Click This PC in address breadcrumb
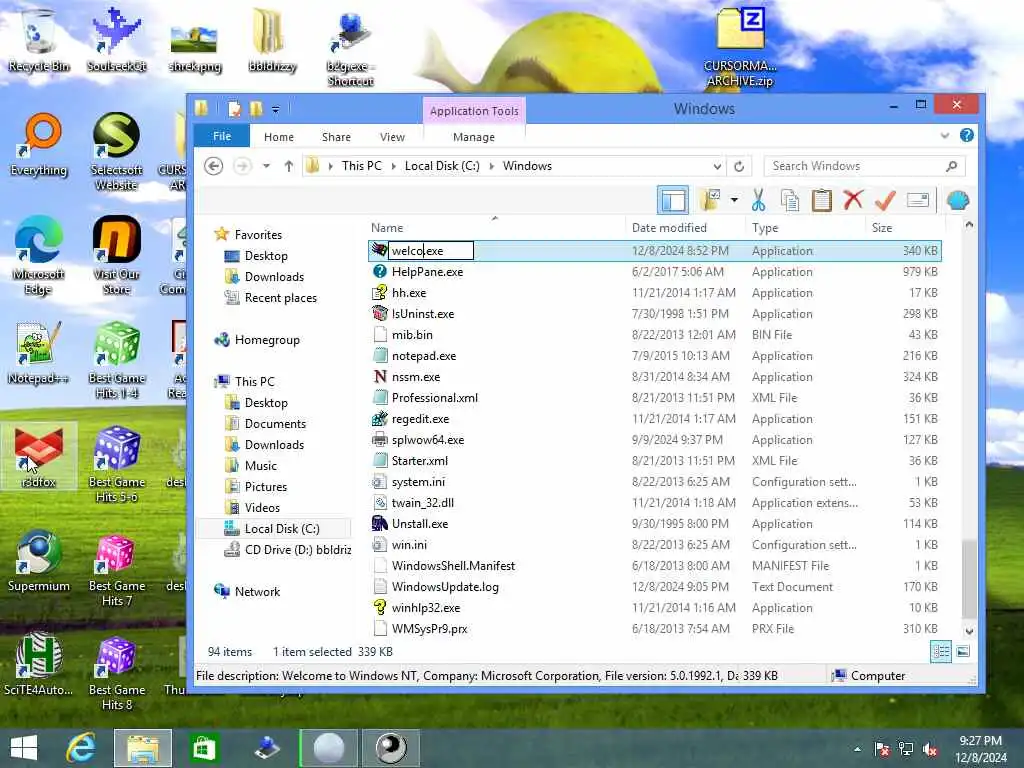 pyautogui.click(x=361, y=166)
